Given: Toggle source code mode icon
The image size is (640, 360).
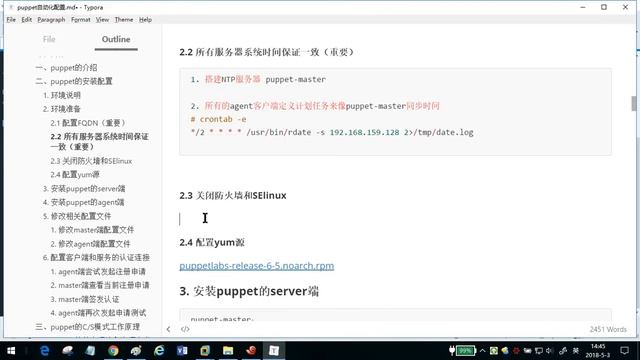Looking at the screenshot, I should tap(185, 329).
